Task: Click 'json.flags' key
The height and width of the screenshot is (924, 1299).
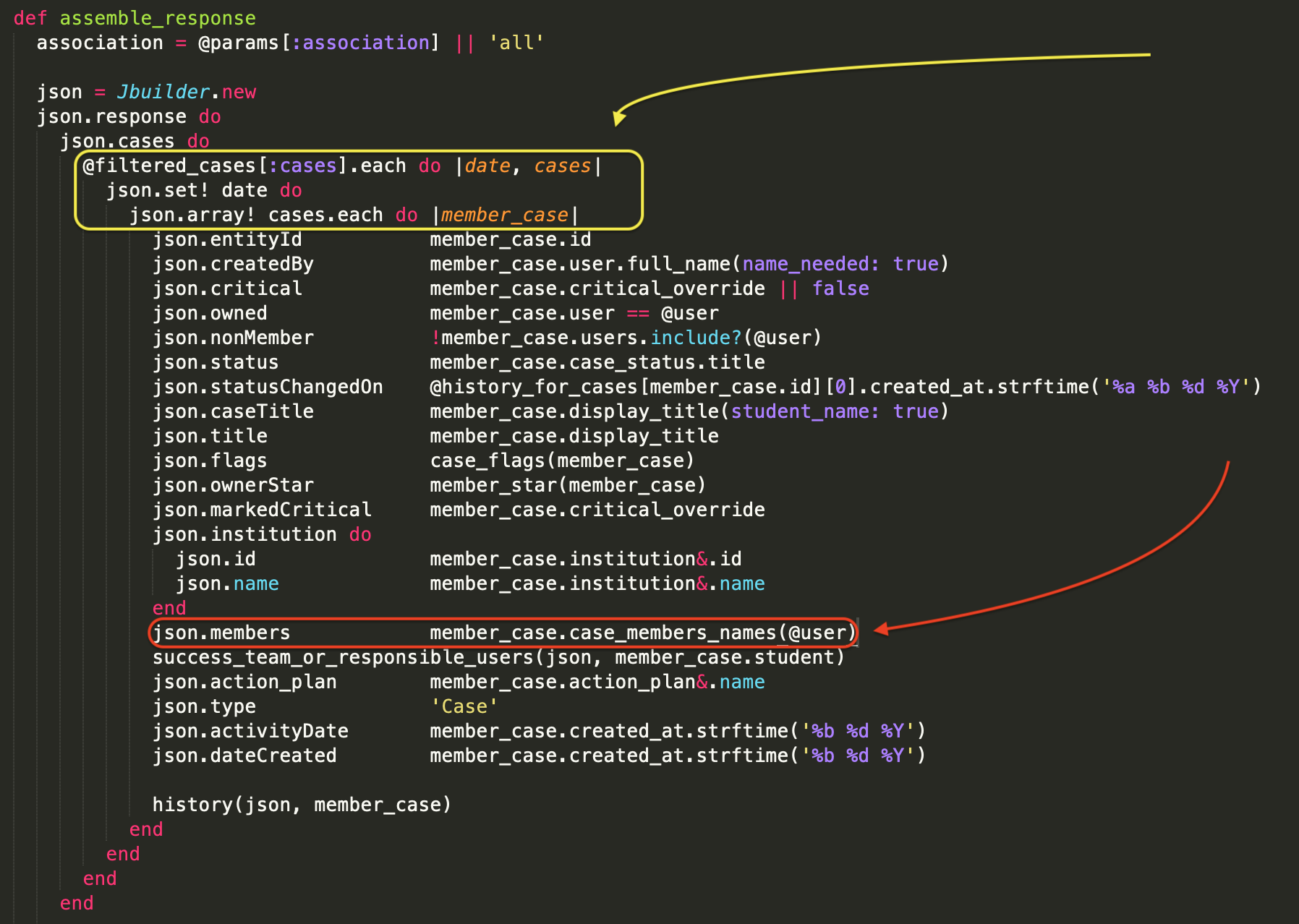Action: point(210,461)
